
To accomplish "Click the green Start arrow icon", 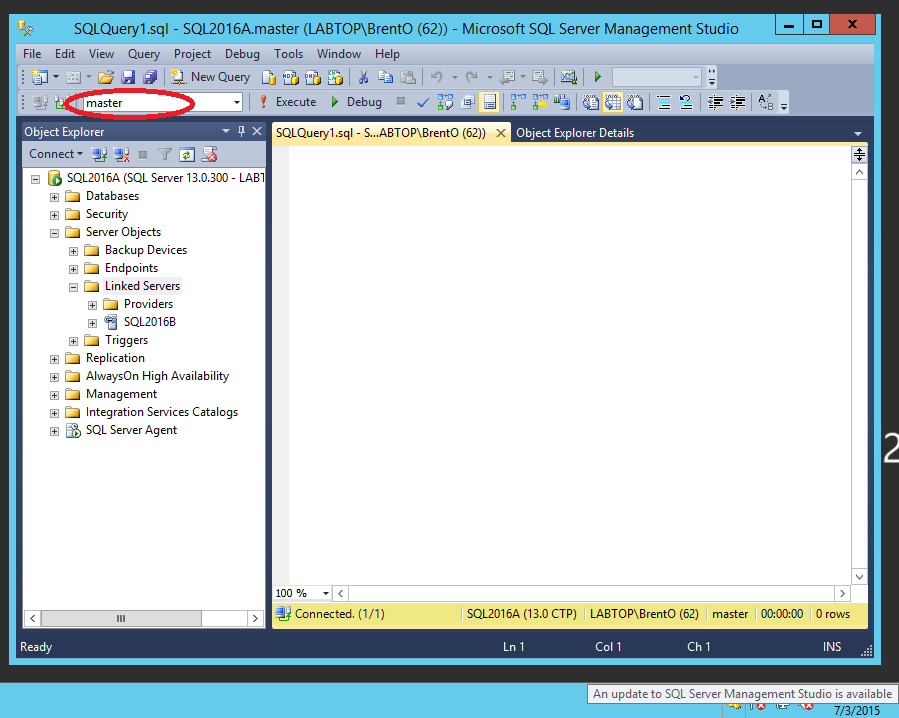I will 598,77.
